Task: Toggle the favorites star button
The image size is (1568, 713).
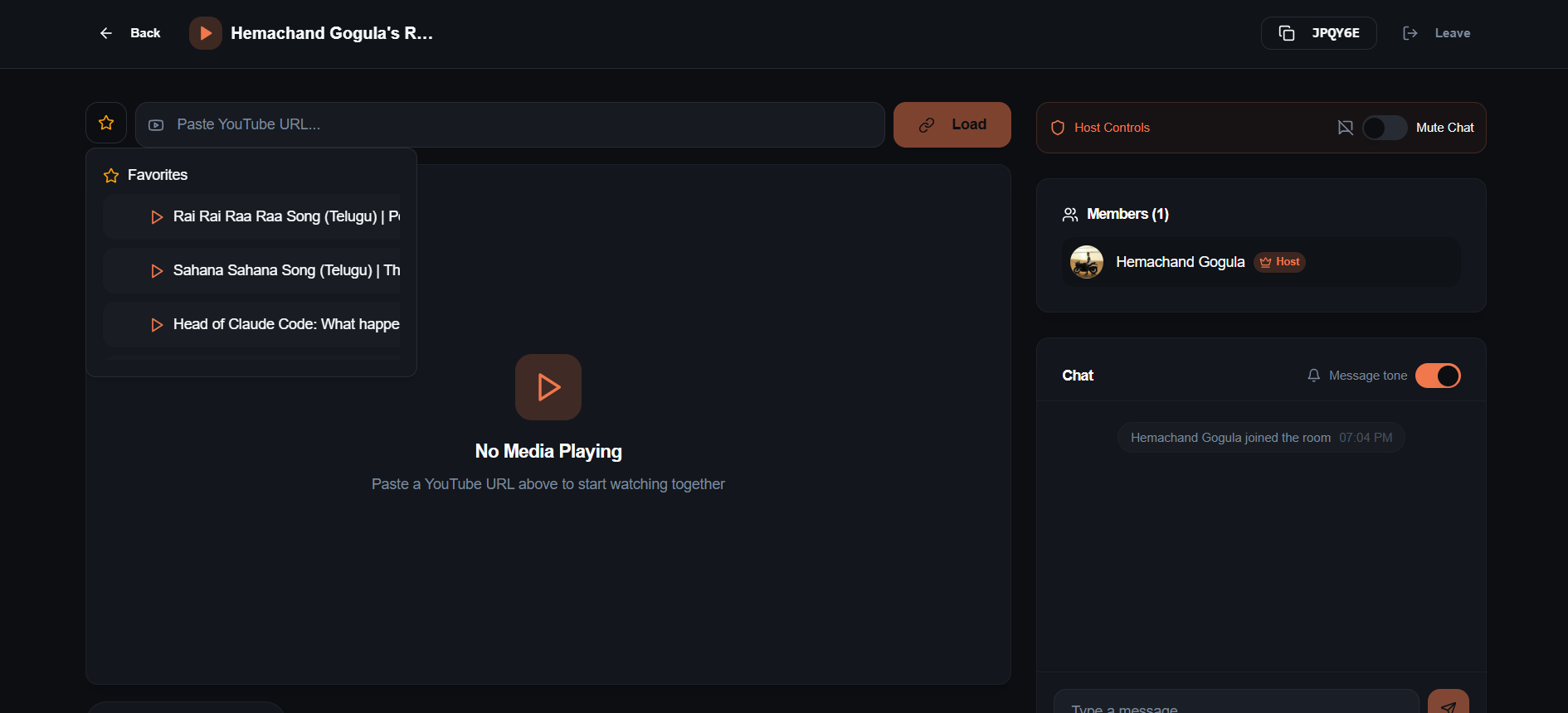Action: click(106, 123)
